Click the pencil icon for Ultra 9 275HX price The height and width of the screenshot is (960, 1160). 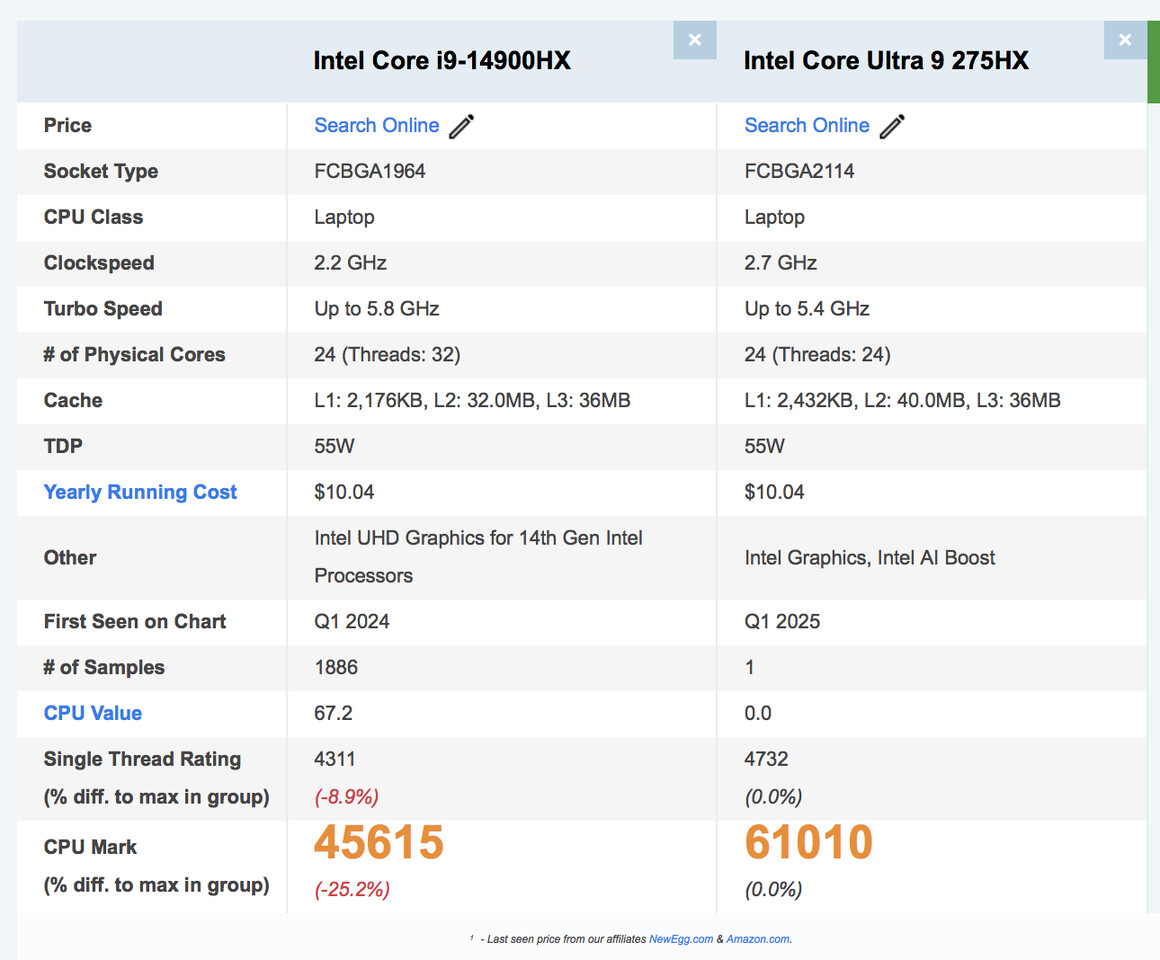click(x=892, y=126)
